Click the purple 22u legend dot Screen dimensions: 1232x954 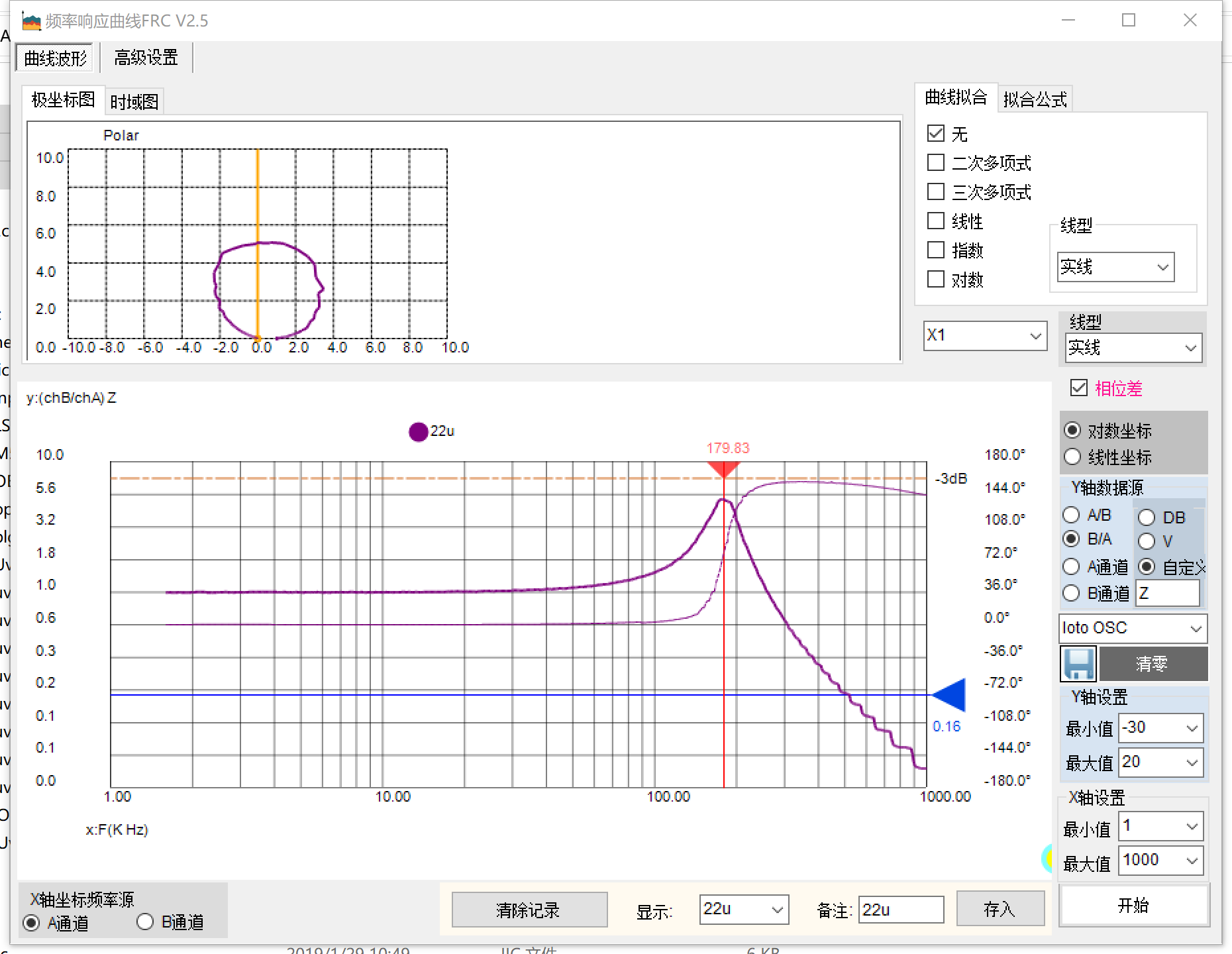click(x=418, y=432)
